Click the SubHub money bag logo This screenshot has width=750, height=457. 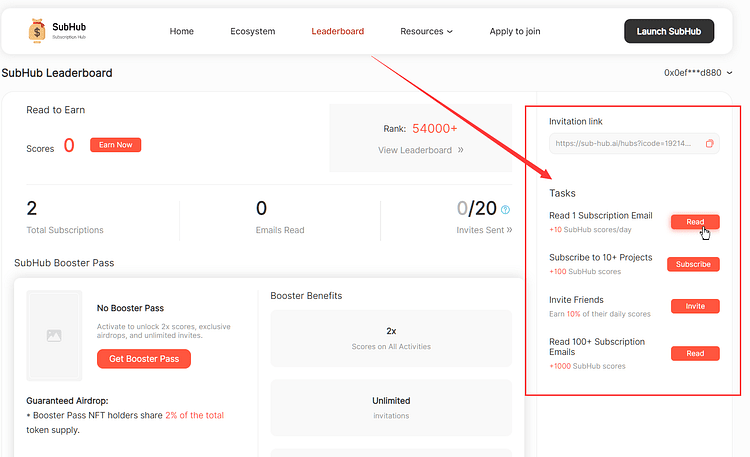pyautogui.click(x=37, y=31)
